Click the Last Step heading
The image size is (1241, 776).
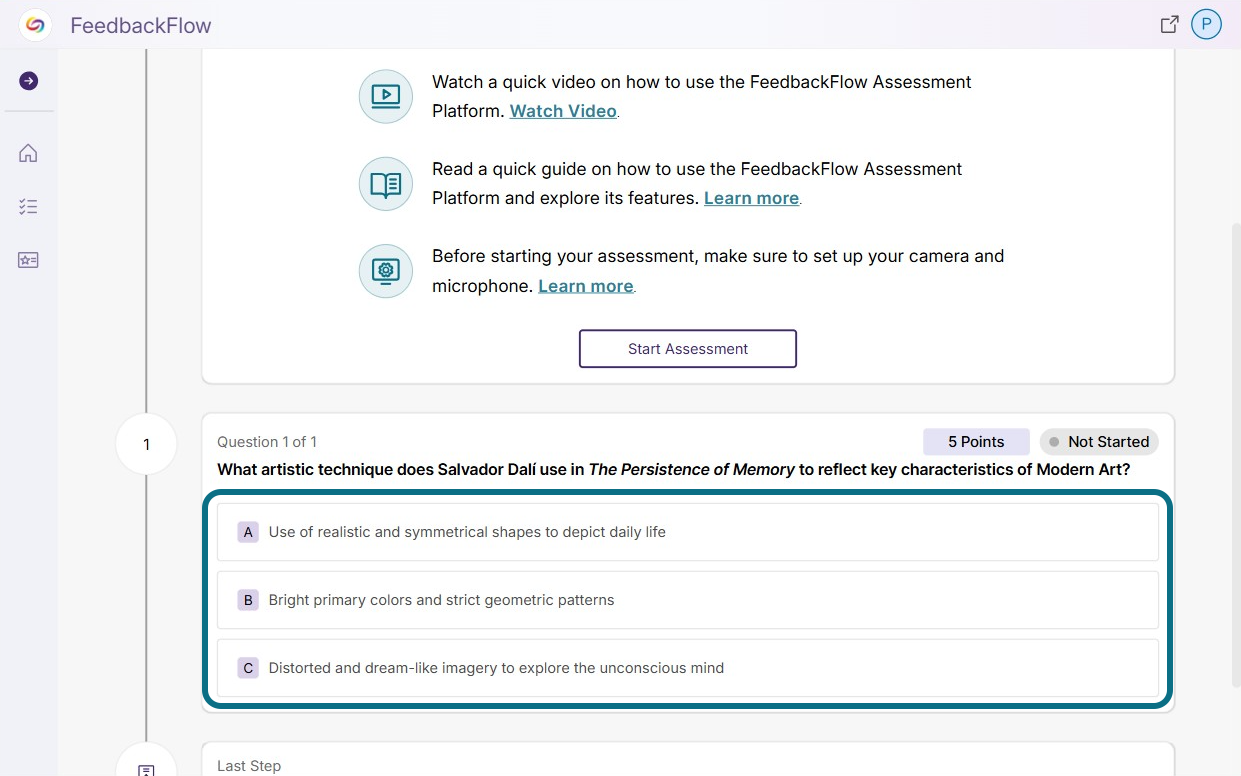tap(249, 766)
